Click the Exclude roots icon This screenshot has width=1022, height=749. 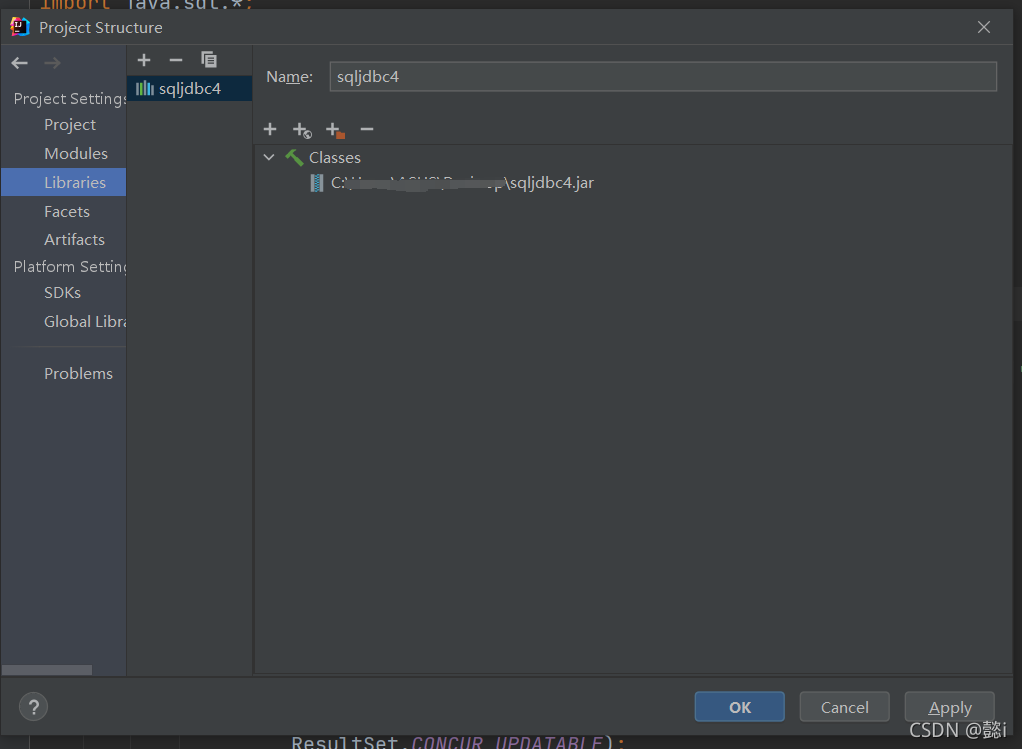point(335,130)
